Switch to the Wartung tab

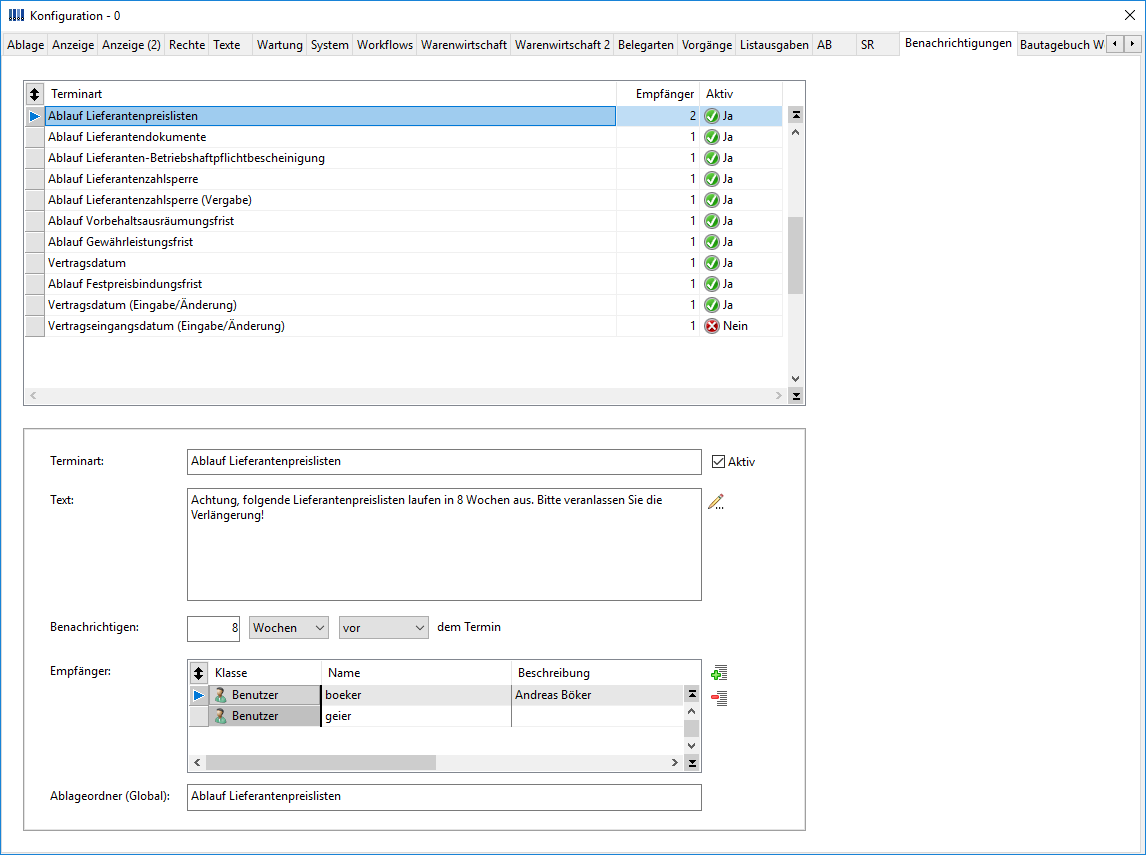pyautogui.click(x=280, y=45)
